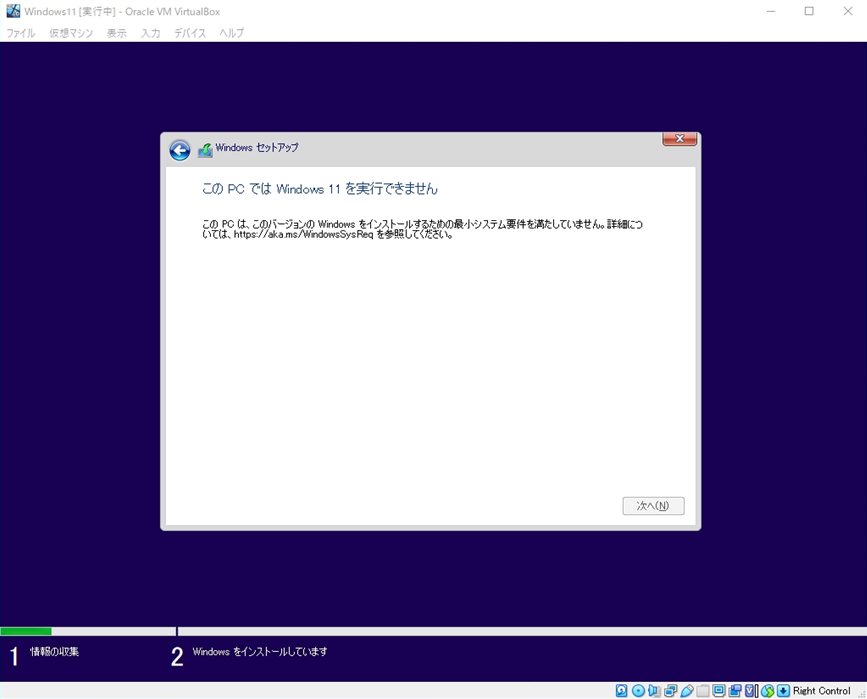
Task: Maximize the VirtualBox window
Action: point(809,11)
